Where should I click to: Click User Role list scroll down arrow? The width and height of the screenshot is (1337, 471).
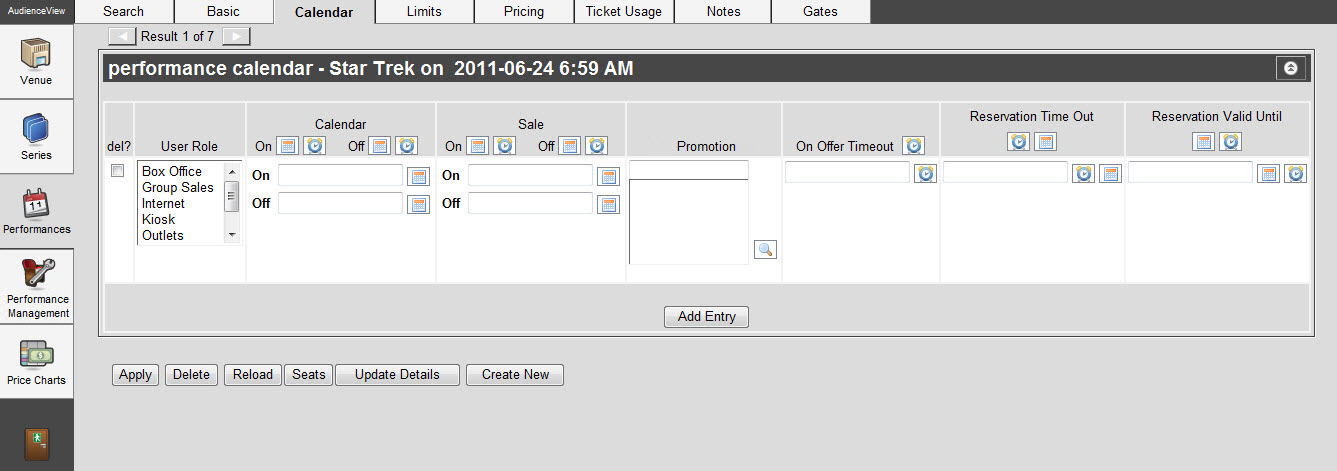(232, 234)
